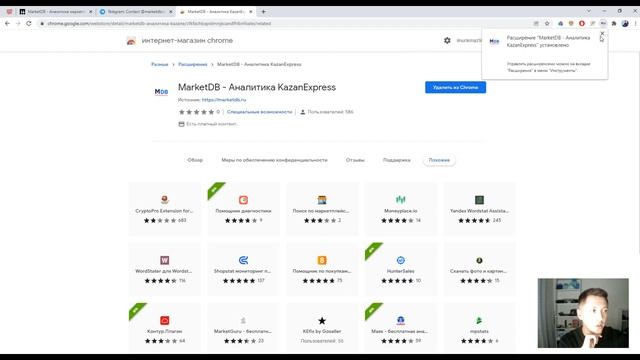Close the extension installed notification popup
Screen dimensions: 640x360
[x=602, y=34]
